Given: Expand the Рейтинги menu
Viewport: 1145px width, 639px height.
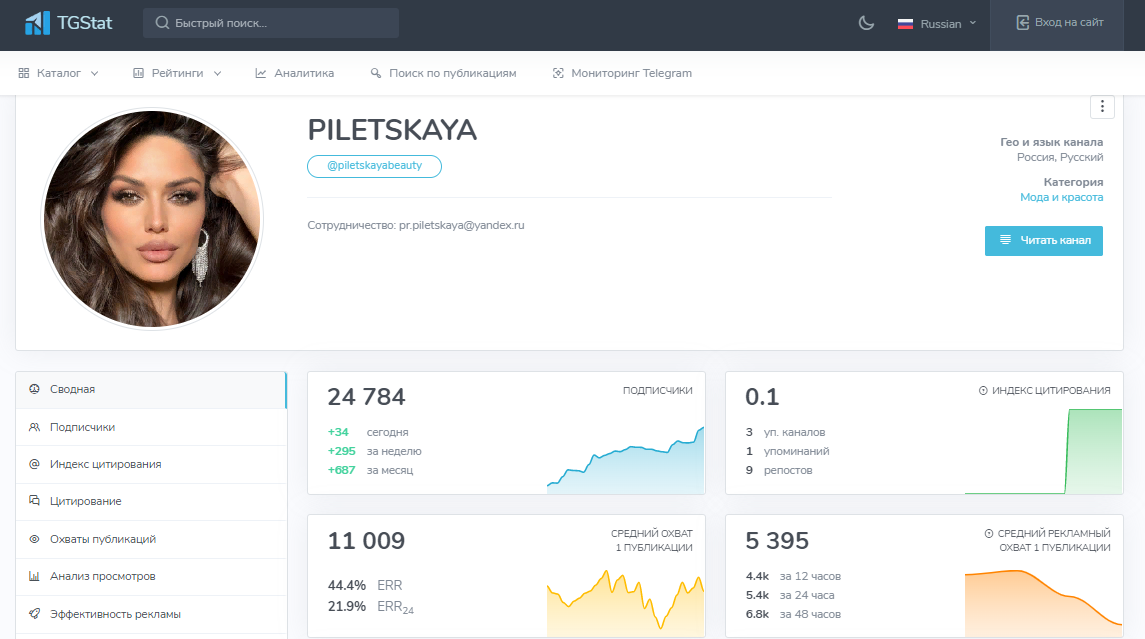Looking at the screenshot, I should click(x=177, y=73).
